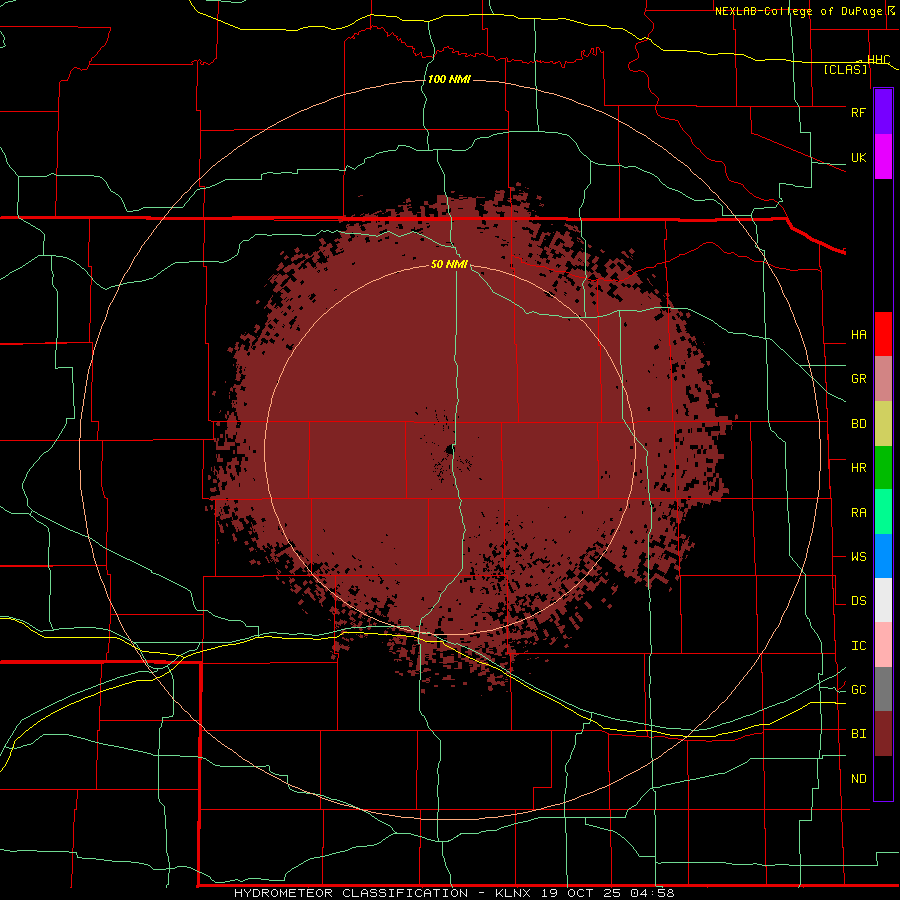Click the GR legend label

pyautogui.click(x=858, y=379)
